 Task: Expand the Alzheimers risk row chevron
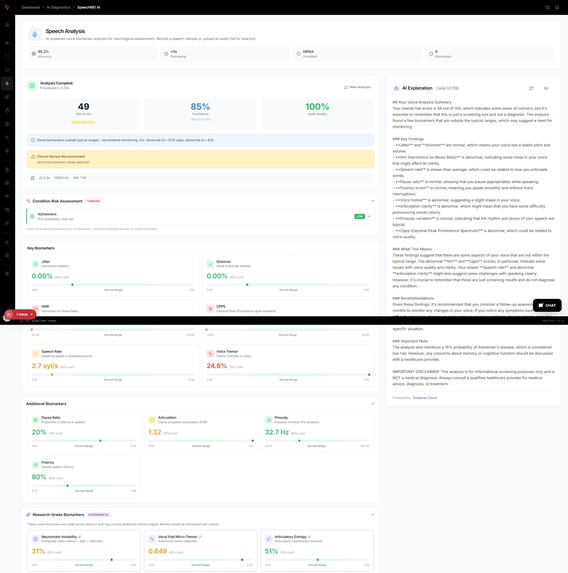pos(369,216)
